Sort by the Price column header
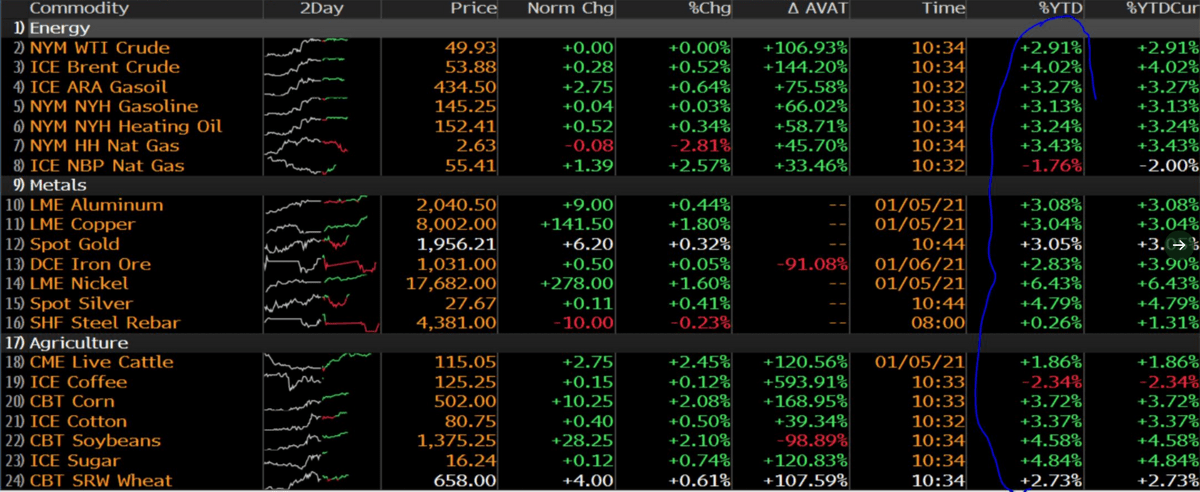 coord(473,8)
